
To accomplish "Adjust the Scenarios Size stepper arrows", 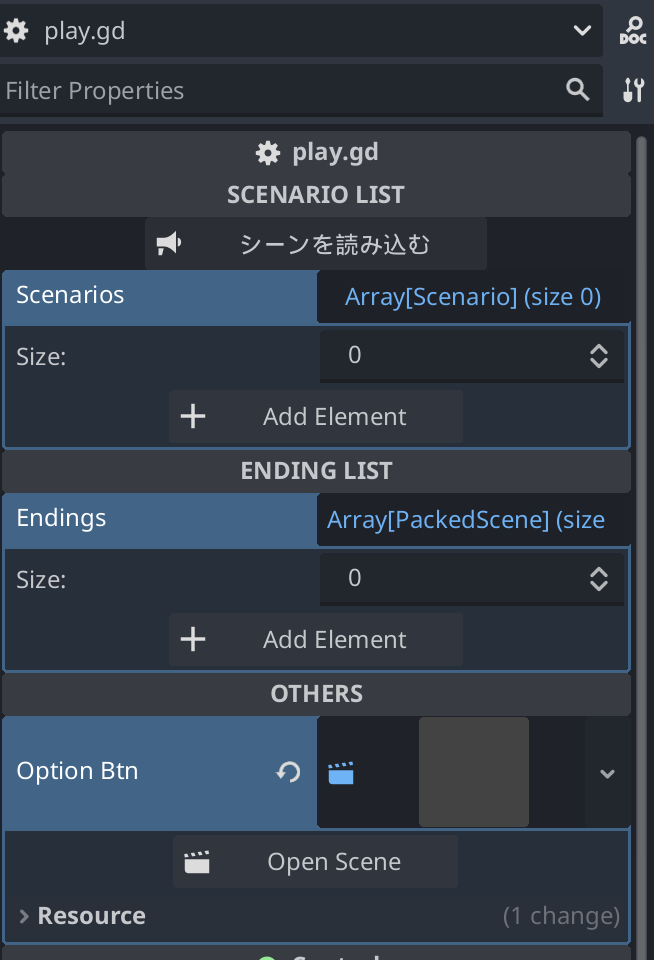I will [598, 356].
